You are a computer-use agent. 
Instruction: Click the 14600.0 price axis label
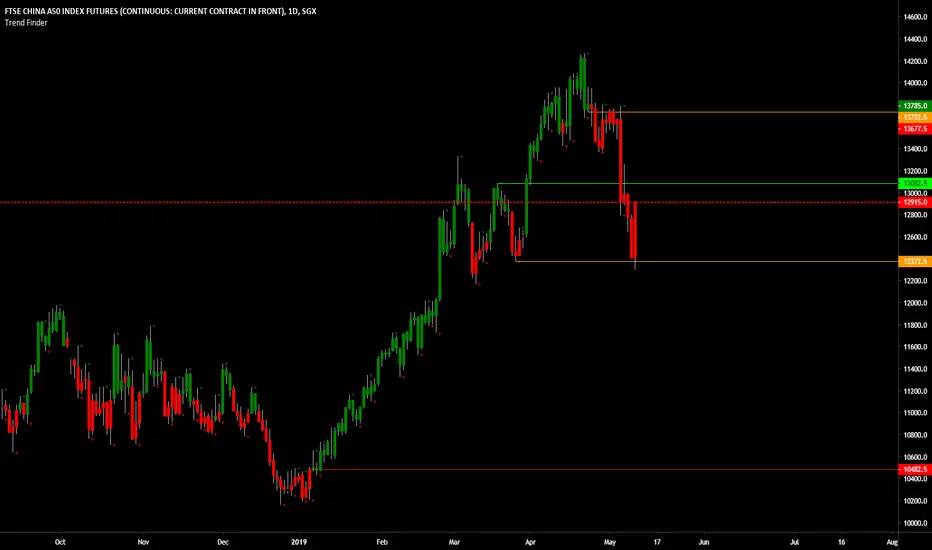click(916, 17)
